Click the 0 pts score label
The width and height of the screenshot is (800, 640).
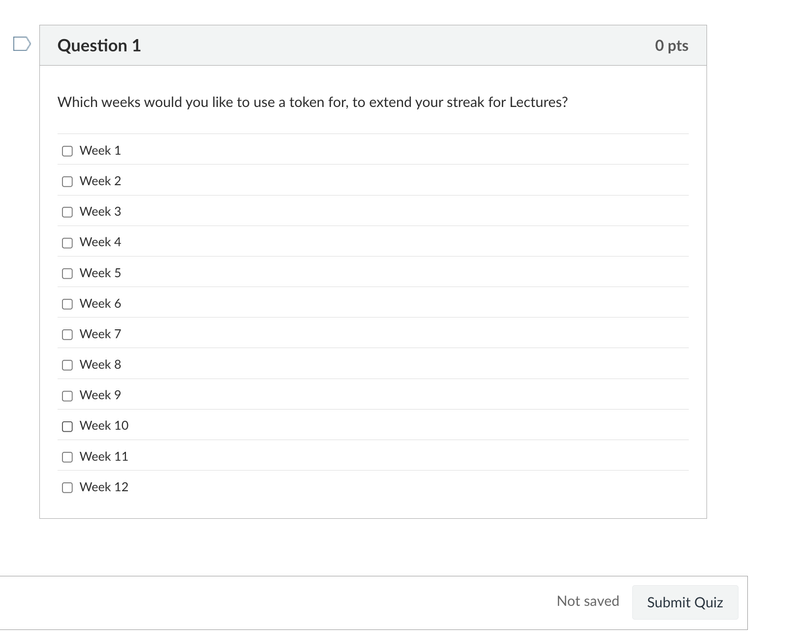tap(671, 46)
